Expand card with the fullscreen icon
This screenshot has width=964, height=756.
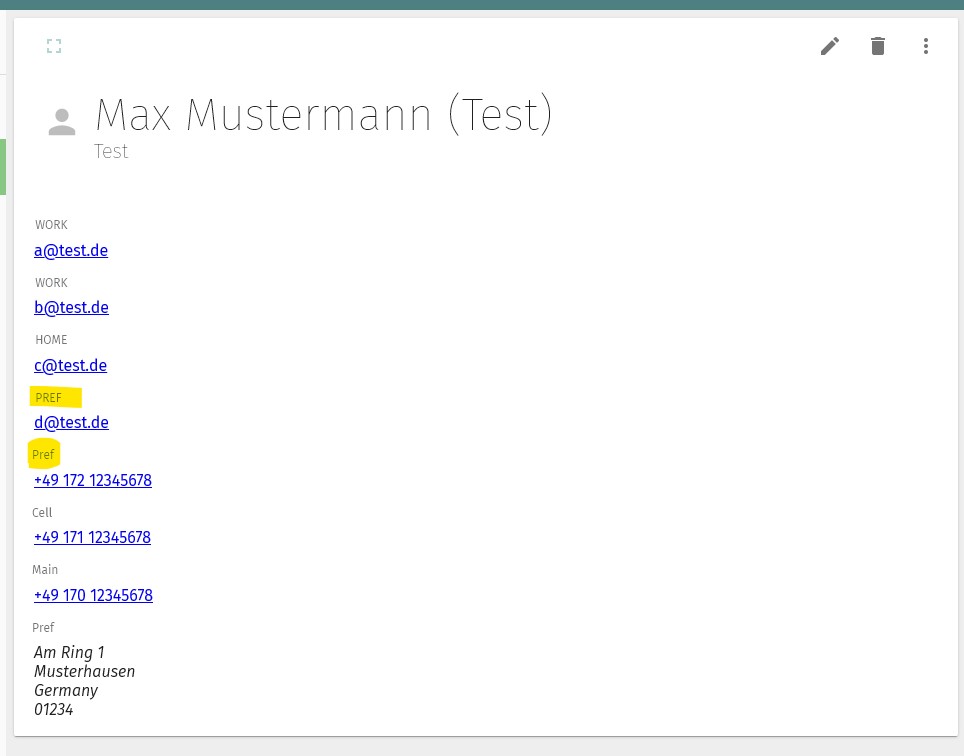[x=54, y=46]
